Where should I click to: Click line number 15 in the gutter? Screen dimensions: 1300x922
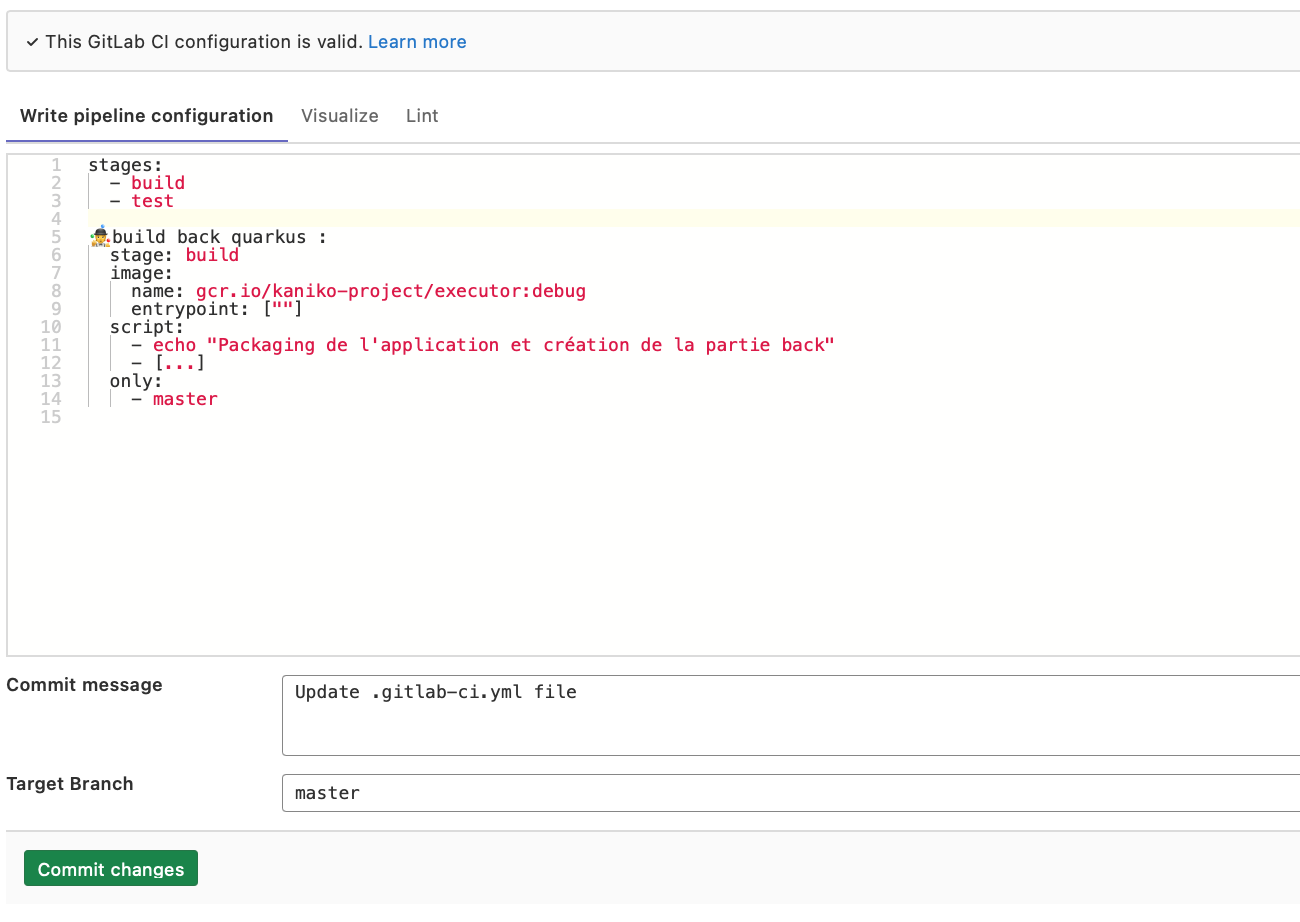(x=51, y=417)
